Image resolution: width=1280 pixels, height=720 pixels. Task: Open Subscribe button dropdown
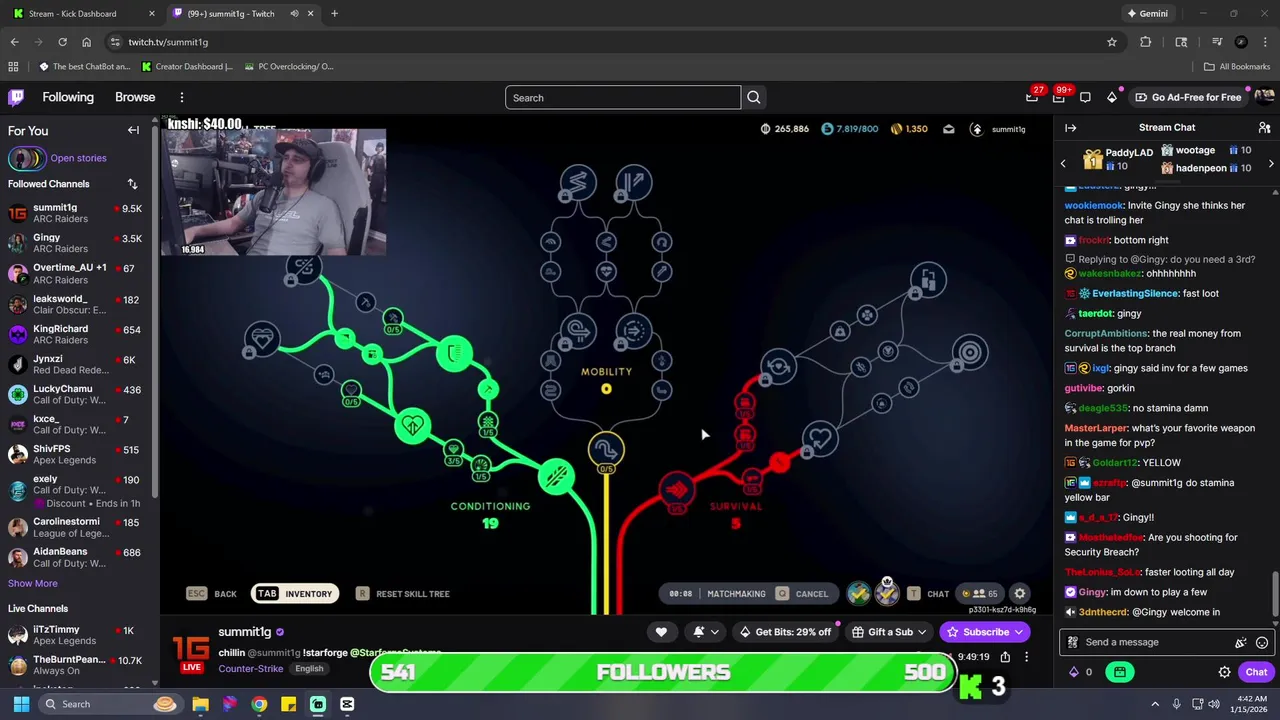985,632
